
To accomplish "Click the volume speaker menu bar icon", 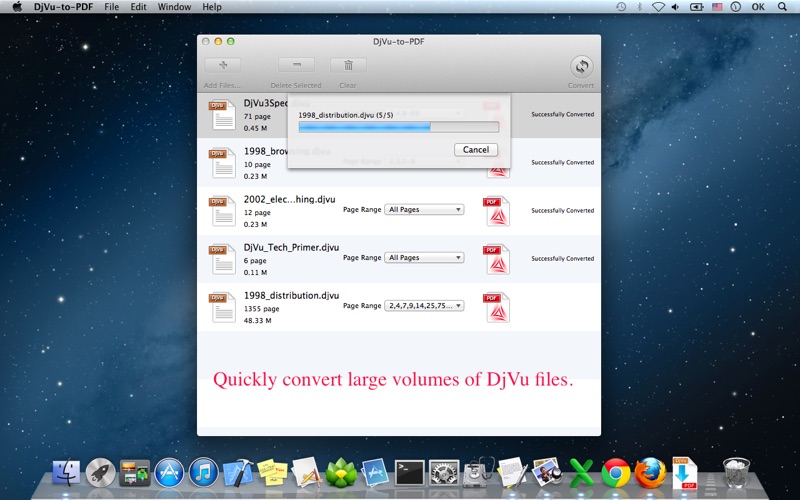I will (676, 7).
